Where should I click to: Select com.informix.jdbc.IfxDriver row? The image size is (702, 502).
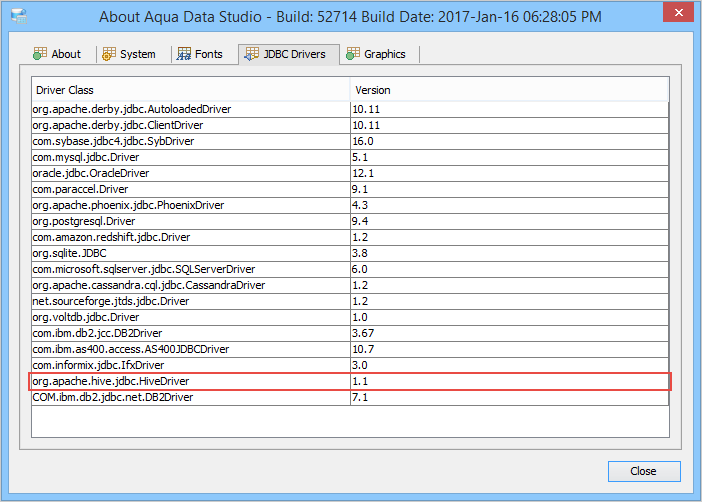(x=350, y=365)
